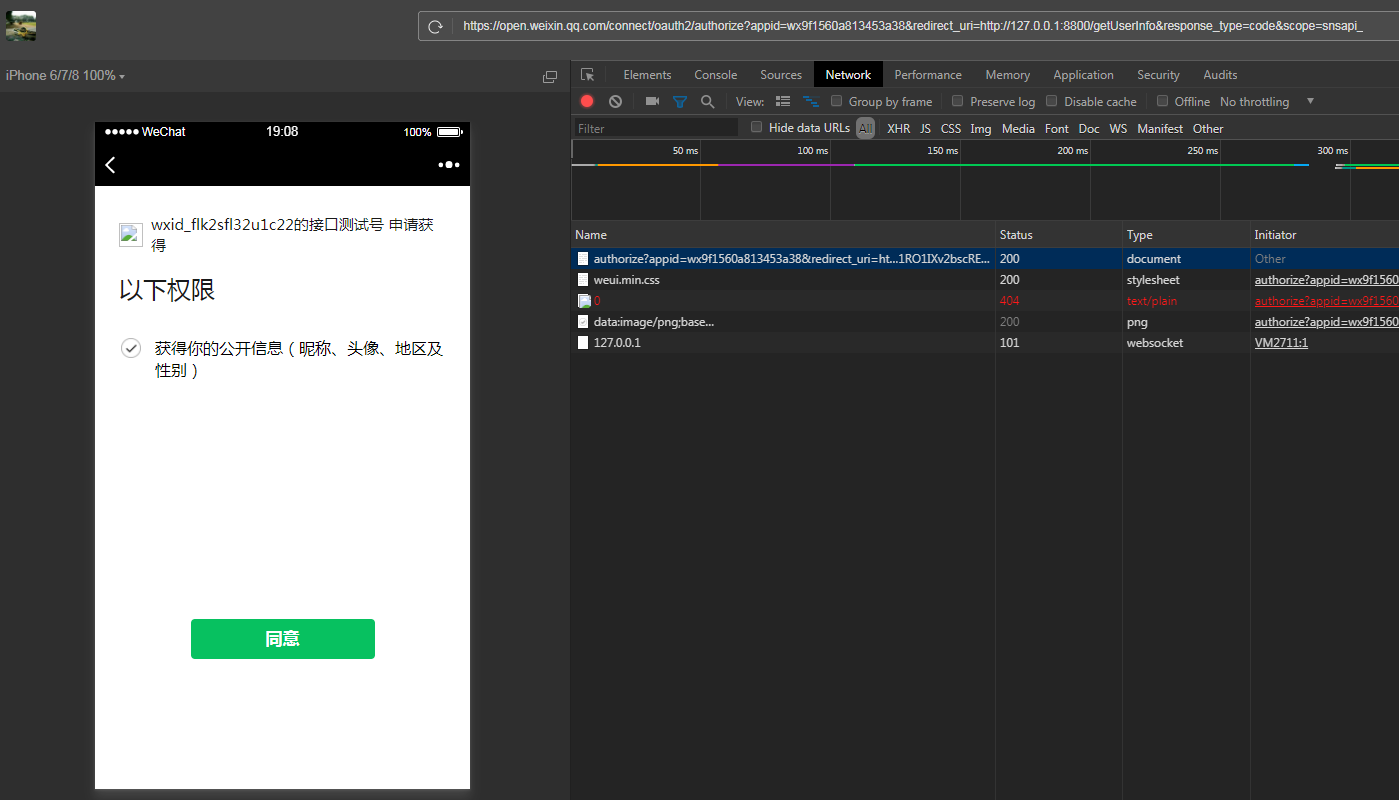Open the three-dot menu in WeChat header
Viewport: 1399px width, 800px height.
click(449, 165)
